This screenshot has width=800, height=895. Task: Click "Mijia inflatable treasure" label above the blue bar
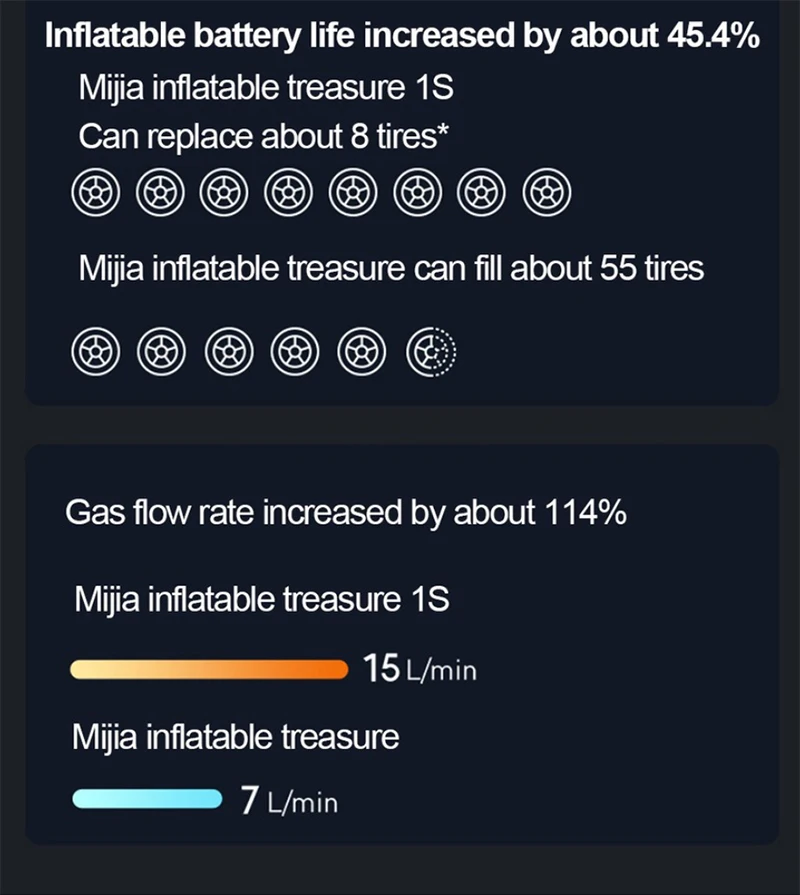[236, 737]
